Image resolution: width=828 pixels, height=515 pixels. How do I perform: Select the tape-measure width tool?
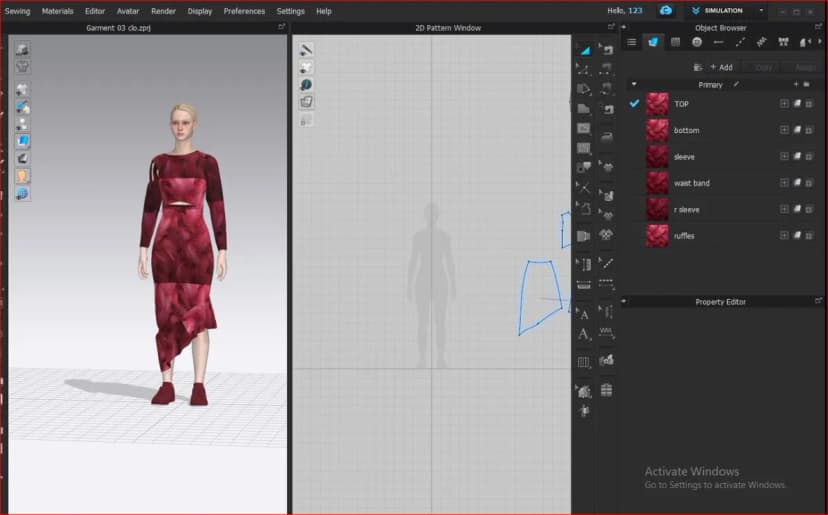click(584, 285)
